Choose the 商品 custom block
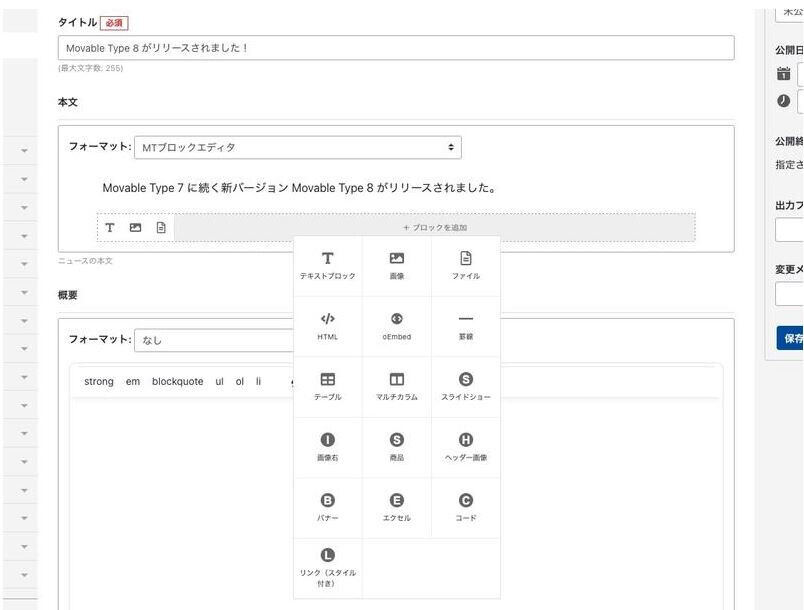 [396, 448]
